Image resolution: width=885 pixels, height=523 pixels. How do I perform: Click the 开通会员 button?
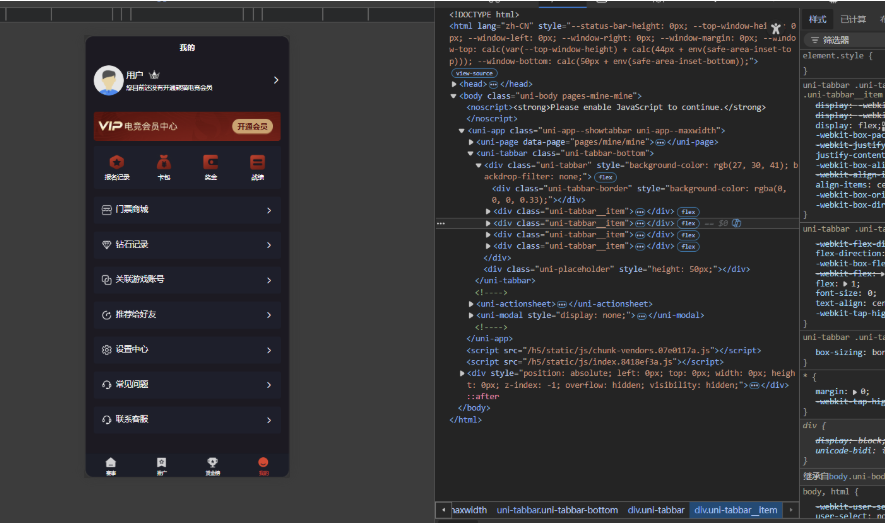tap(252, 126)
